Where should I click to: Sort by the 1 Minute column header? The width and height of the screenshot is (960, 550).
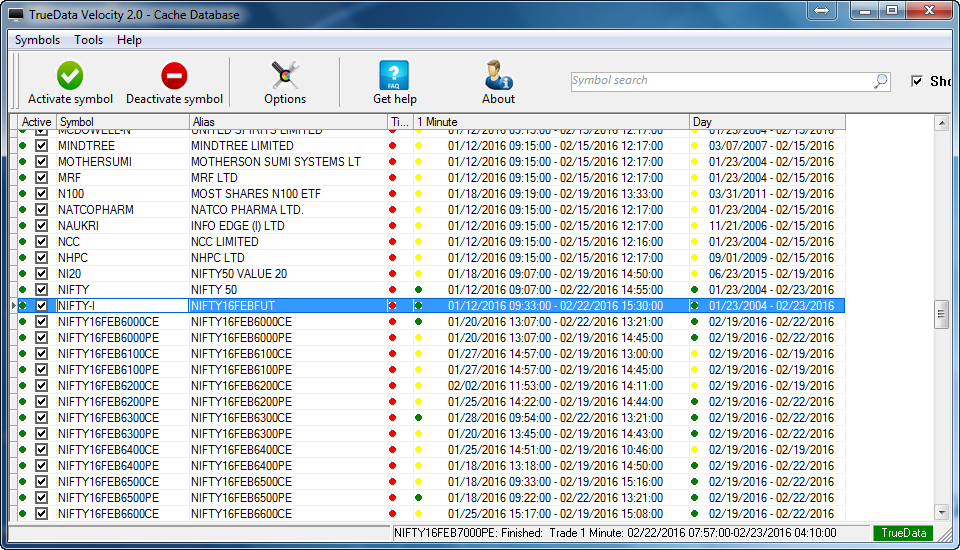pyautogui.click(x=552, y=122)
